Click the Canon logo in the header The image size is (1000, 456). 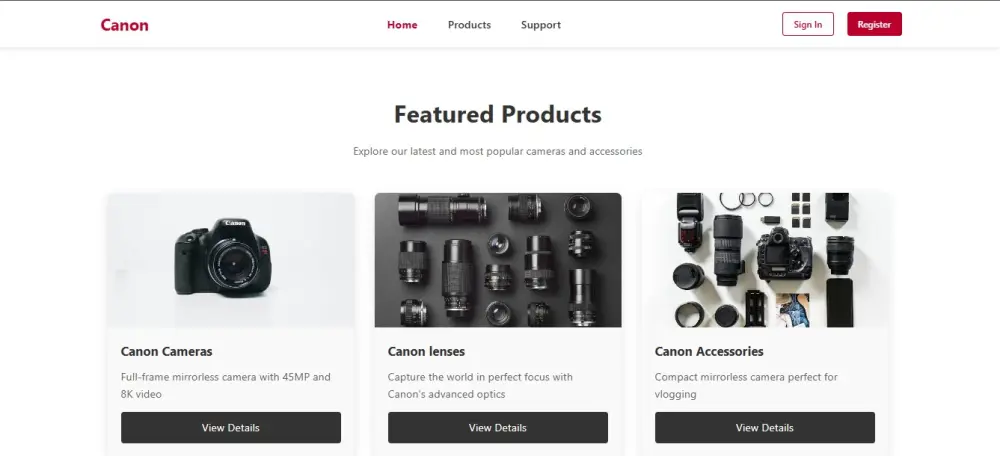[x=124, y=25]
